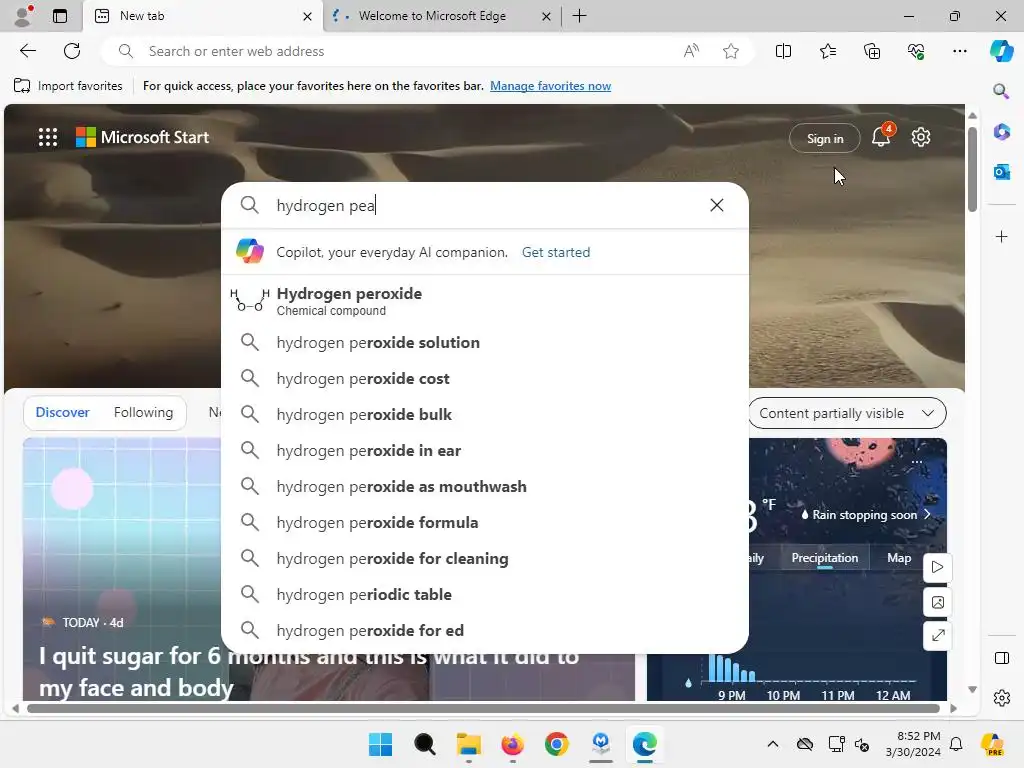The image size is (1024, 768).
Task: Open the Microsoft Start logo link
Action: coord(142,137)
